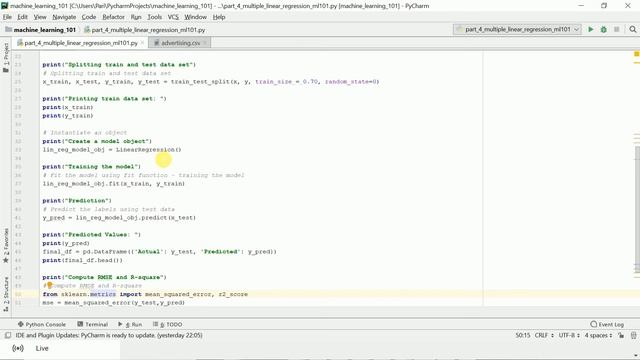Click the editor vertical scrollbar thumb

point(637,209)
